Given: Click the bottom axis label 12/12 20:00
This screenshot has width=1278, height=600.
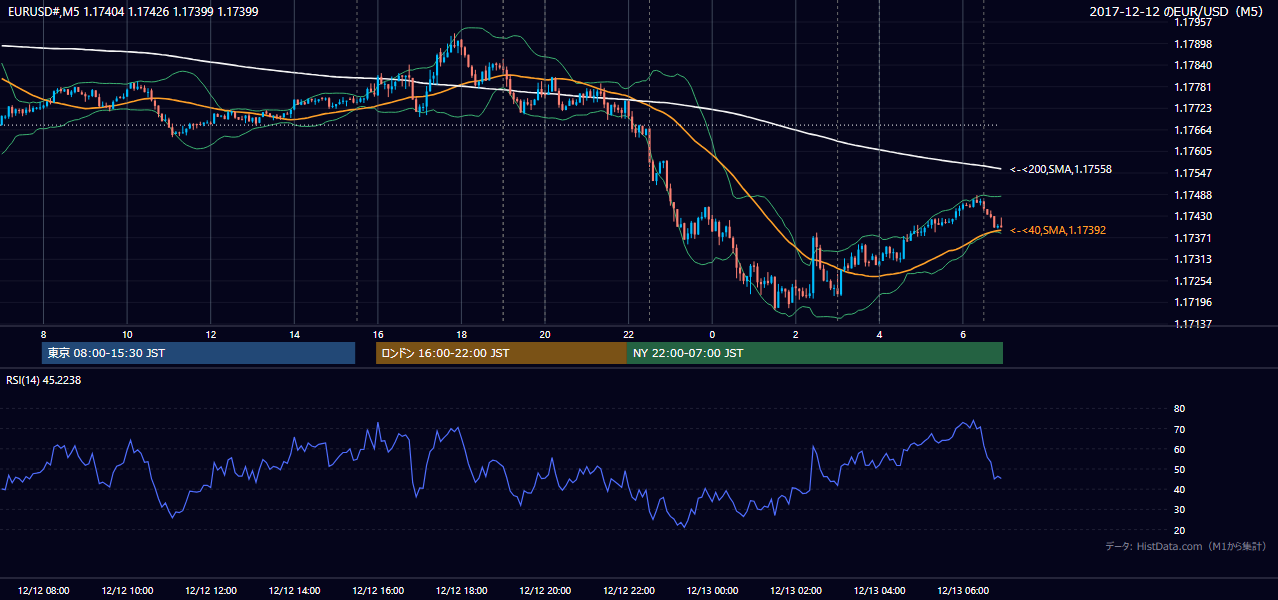Looking at the screenshot, I should pos(545,591).
